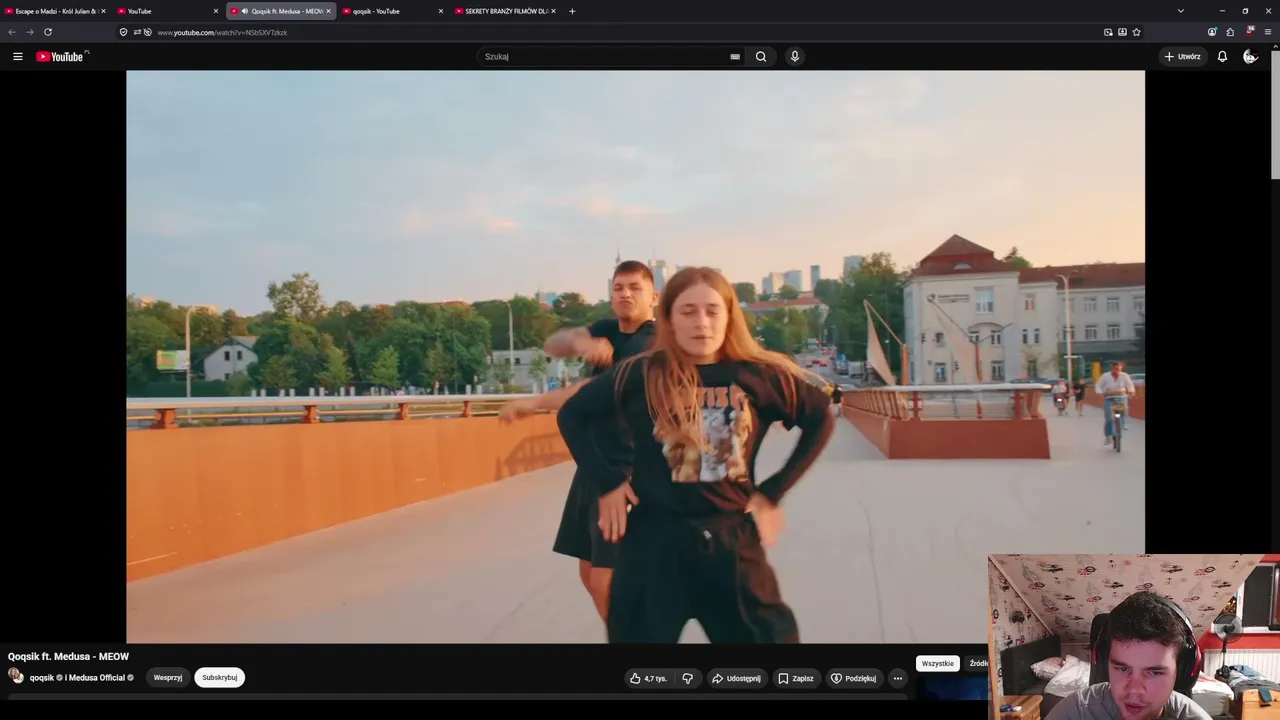The height and width of the screenshot is (720, 1280).
Task: Open a new browser tab
Action: tap(572, 11)
